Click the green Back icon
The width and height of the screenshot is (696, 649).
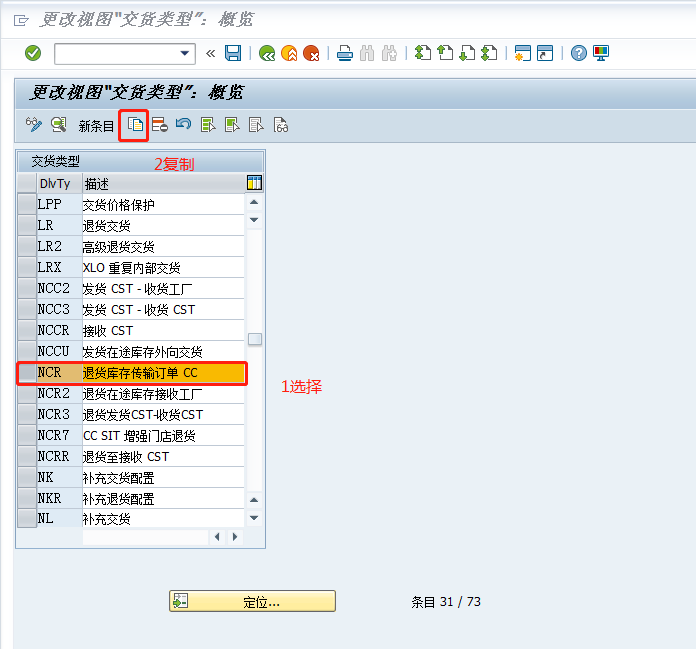pyautogui.click(x=267, y=53)
